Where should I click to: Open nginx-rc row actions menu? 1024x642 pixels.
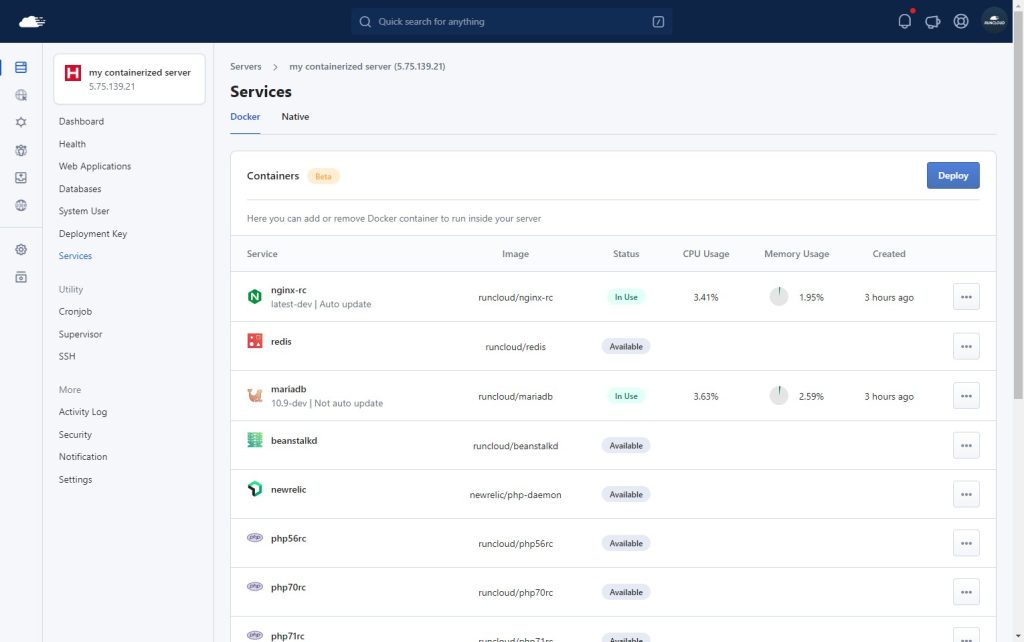966,297
